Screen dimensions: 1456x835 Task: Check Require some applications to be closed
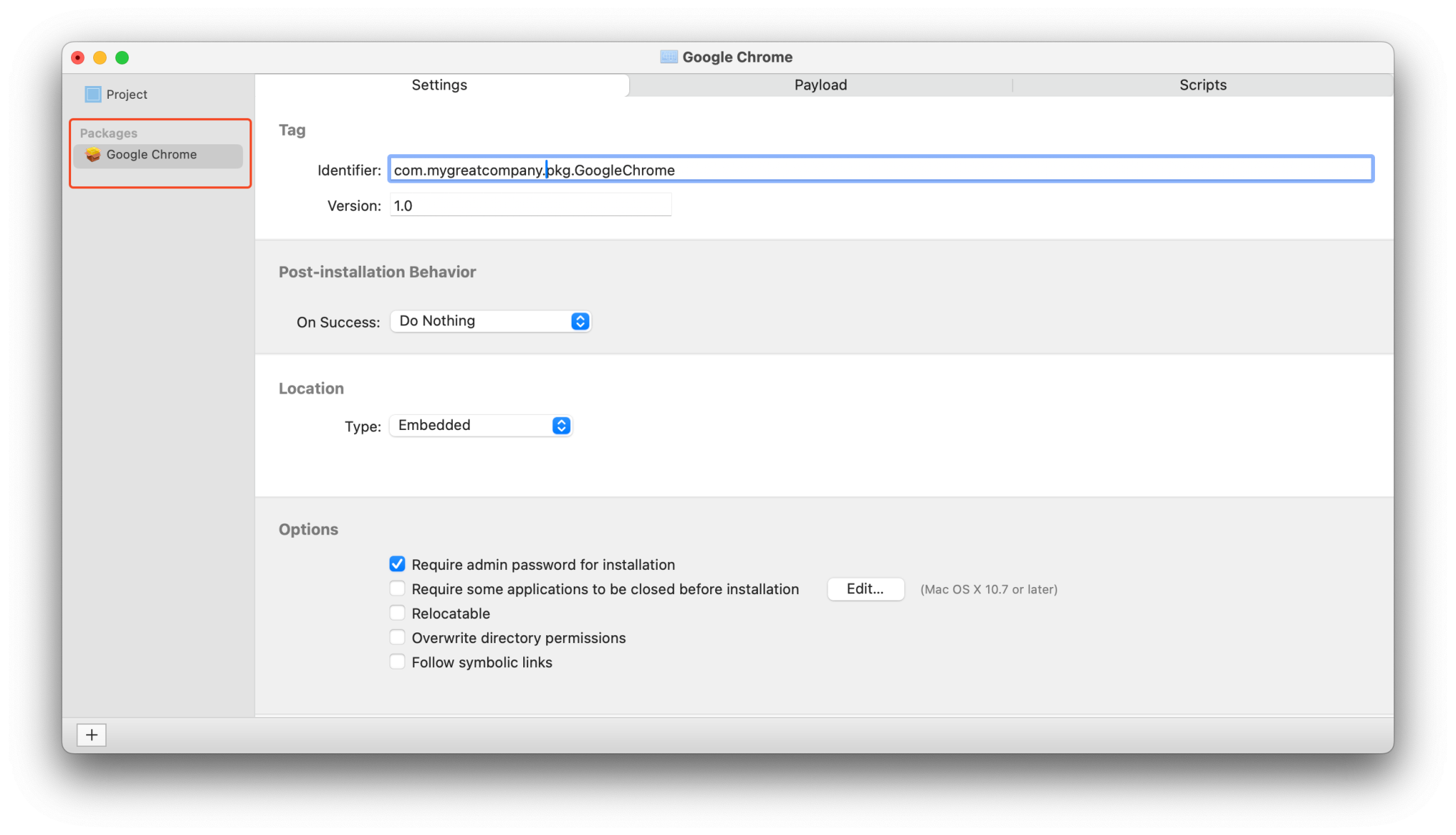pos(397,588)
